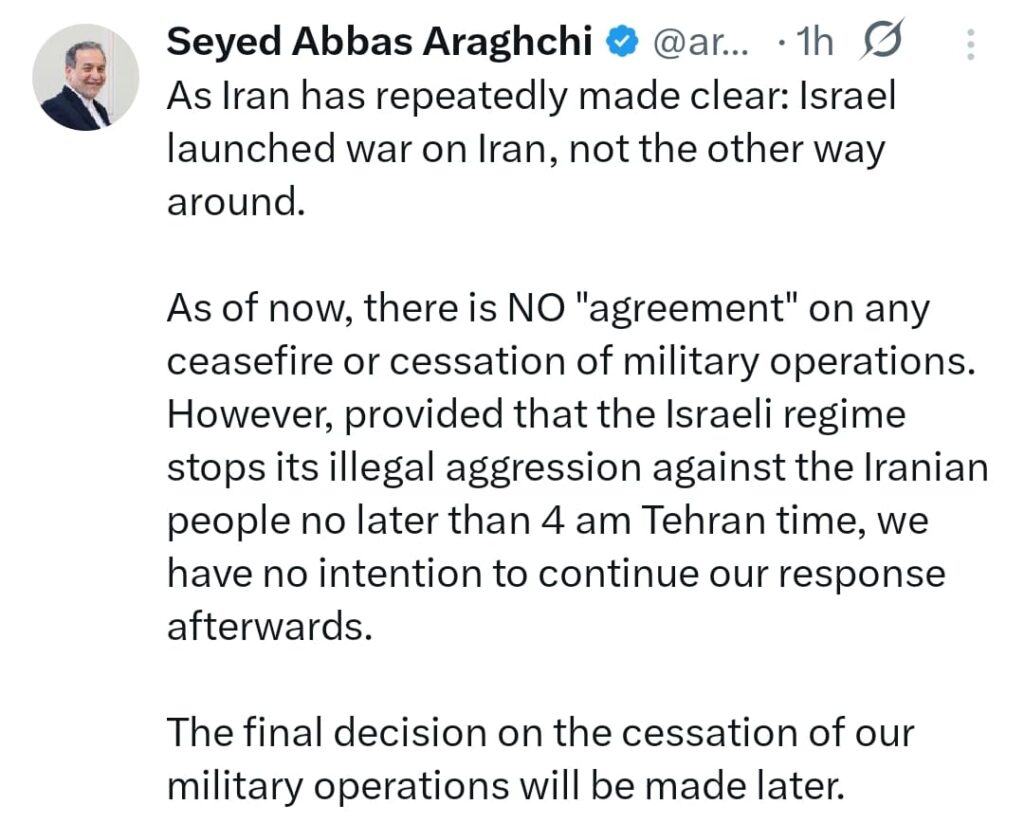Open the three-dot more options menu
This screenshot has width=1024, height=823.
(970, 44)
